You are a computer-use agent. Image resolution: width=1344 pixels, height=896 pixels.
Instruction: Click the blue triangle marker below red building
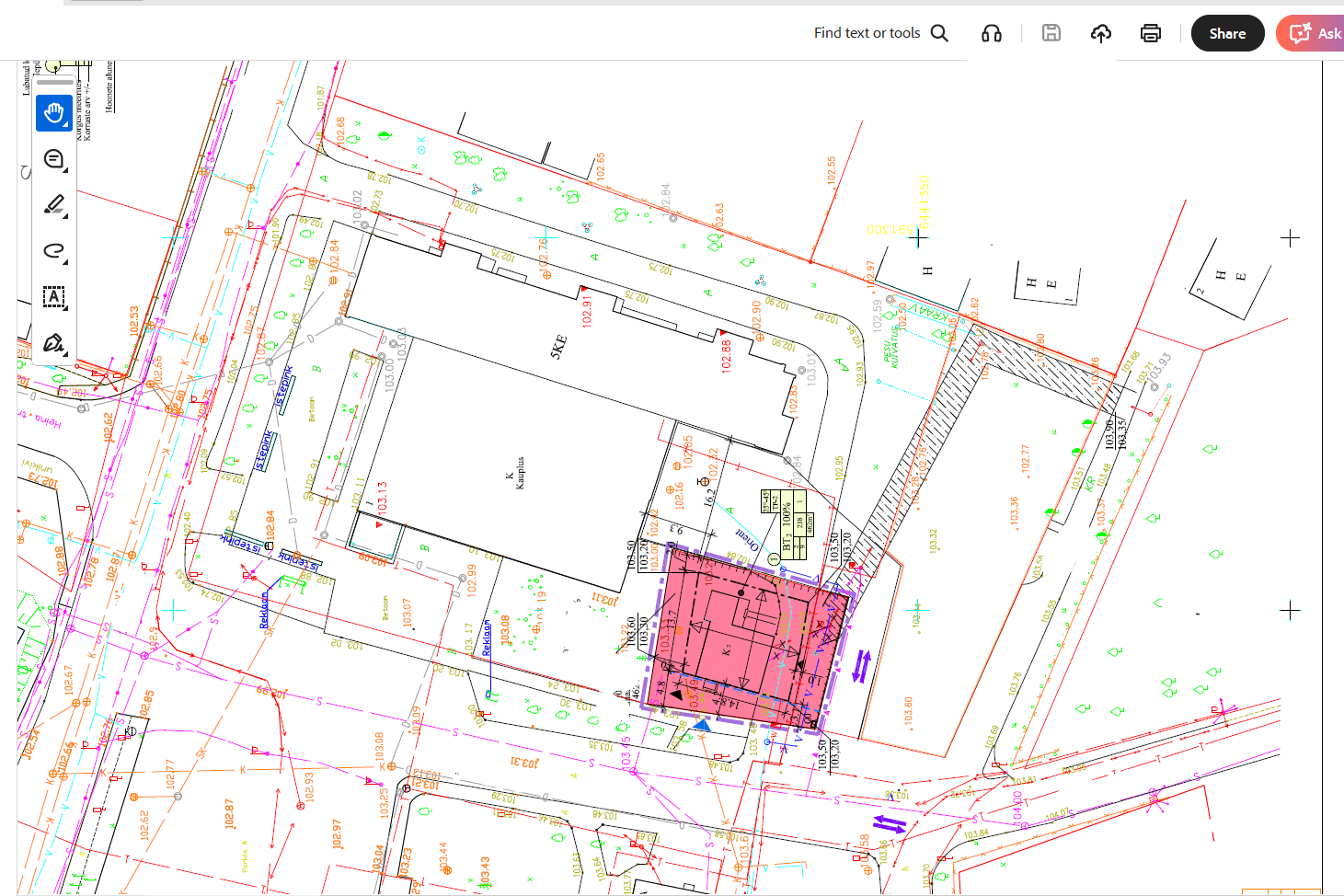(x=702, y=726)
